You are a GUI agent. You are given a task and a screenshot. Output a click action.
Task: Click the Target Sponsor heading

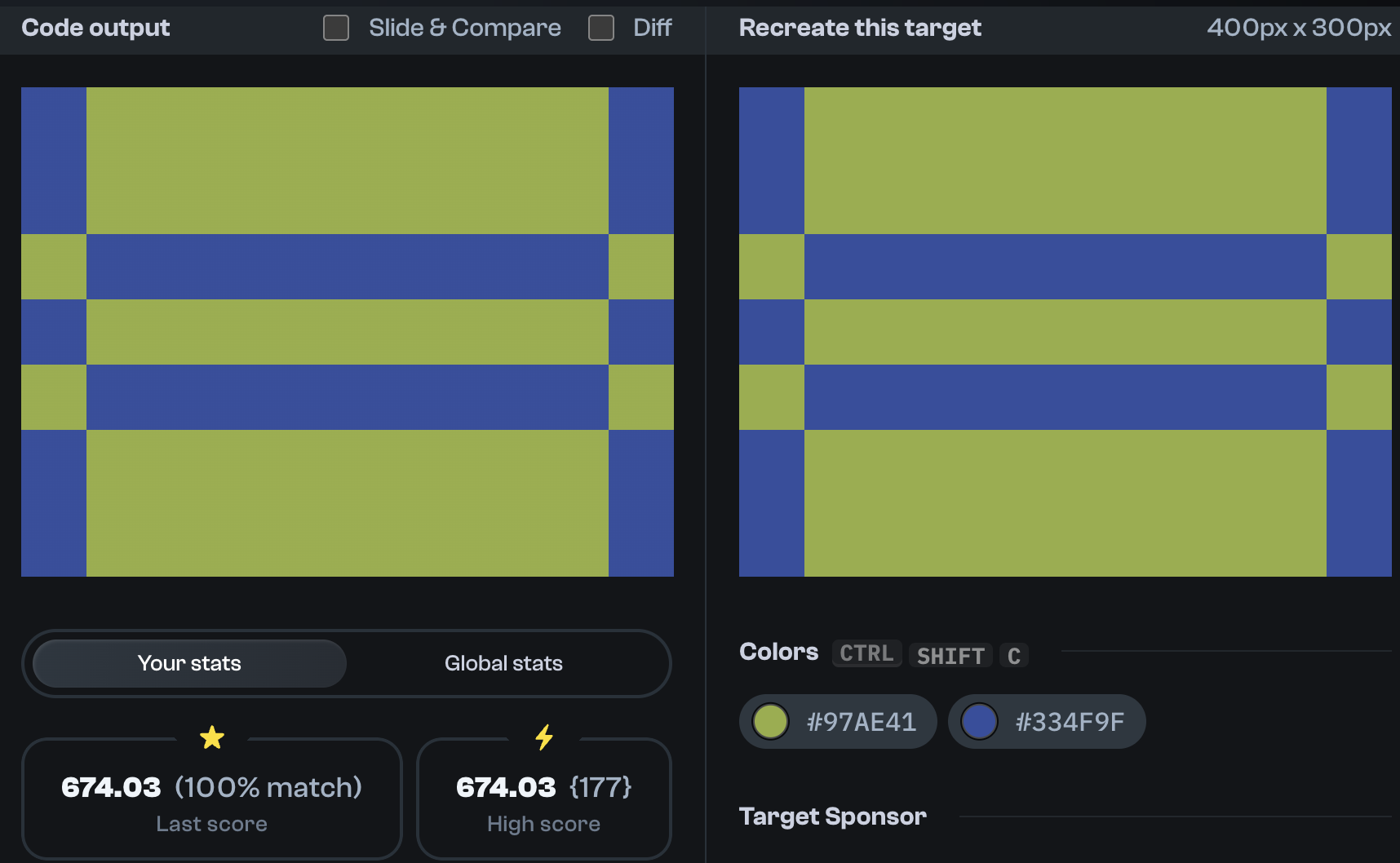[832, 816]
